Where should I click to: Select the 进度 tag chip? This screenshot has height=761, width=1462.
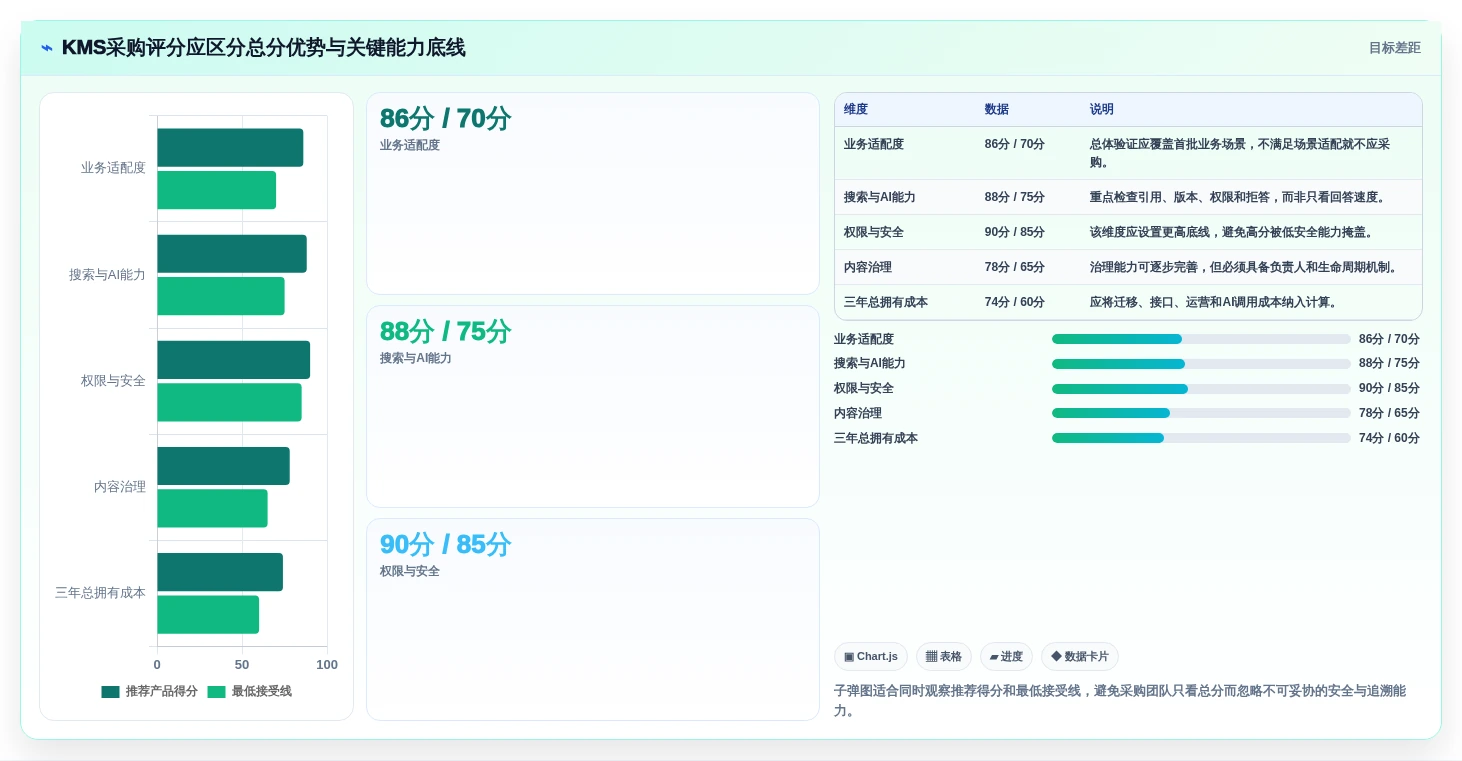tap(1006, 657)
